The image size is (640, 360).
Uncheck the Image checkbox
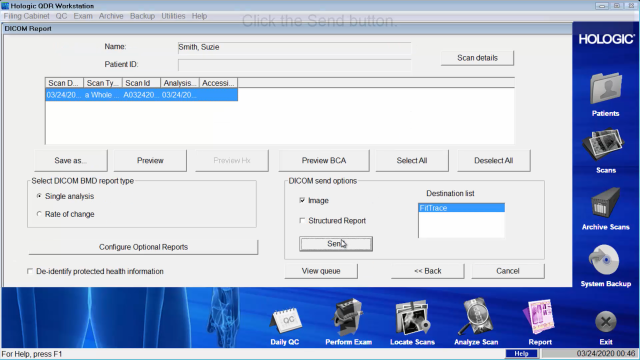pos(302,200)
